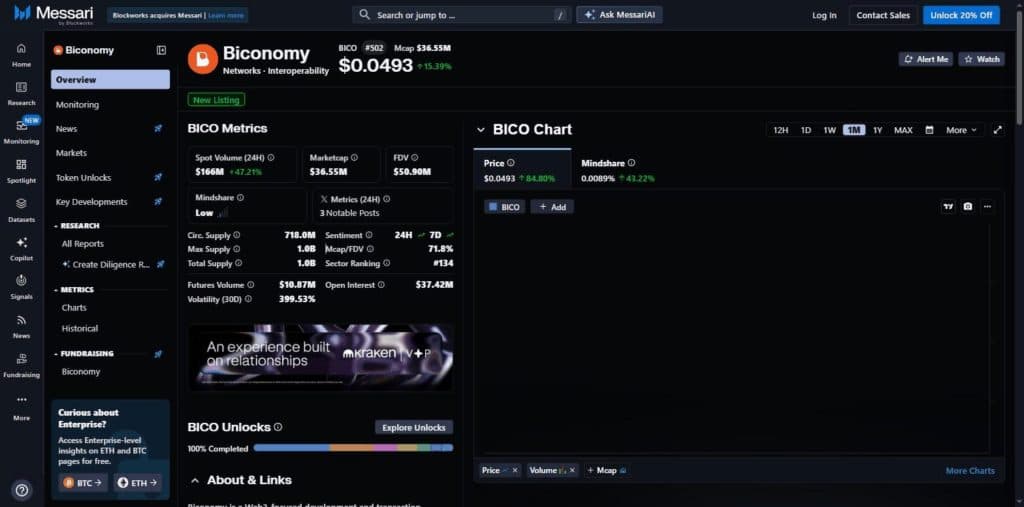Add the Mcap series to chart
Viewport: 1024px width, 507px height.
point(607,470)
